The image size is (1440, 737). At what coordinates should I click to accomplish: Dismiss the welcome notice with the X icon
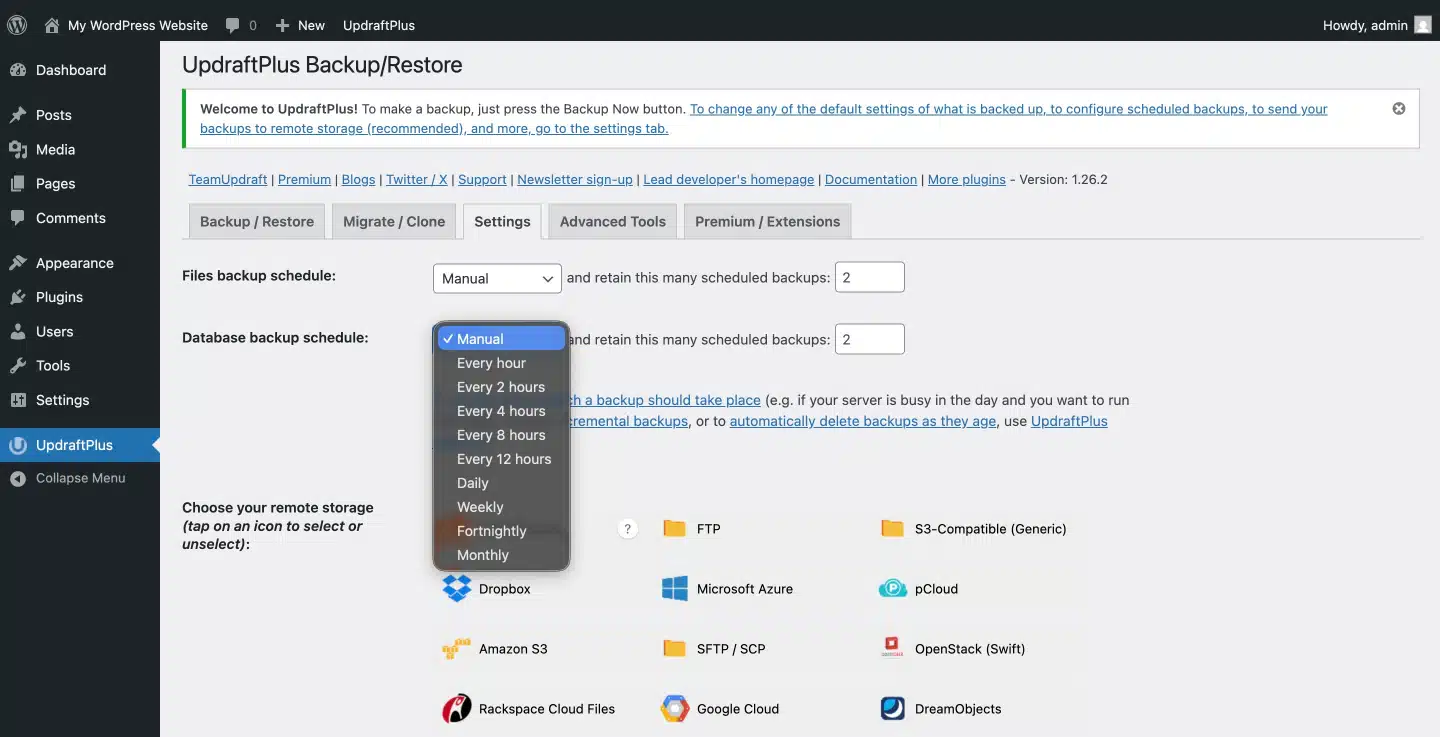click(x=1399, y=109)
